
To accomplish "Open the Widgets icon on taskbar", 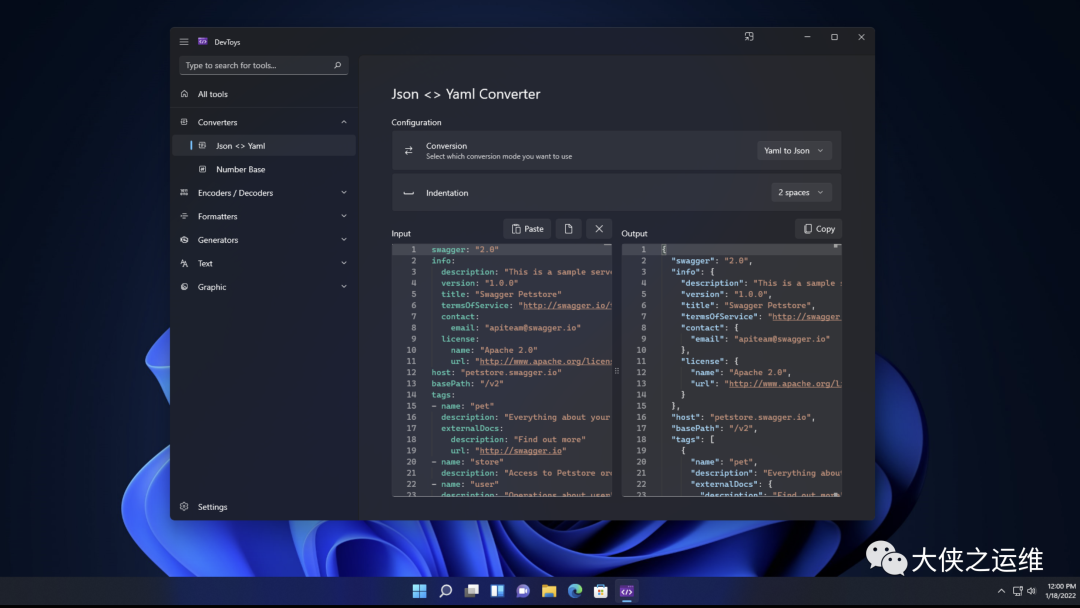I will point(497,591).
